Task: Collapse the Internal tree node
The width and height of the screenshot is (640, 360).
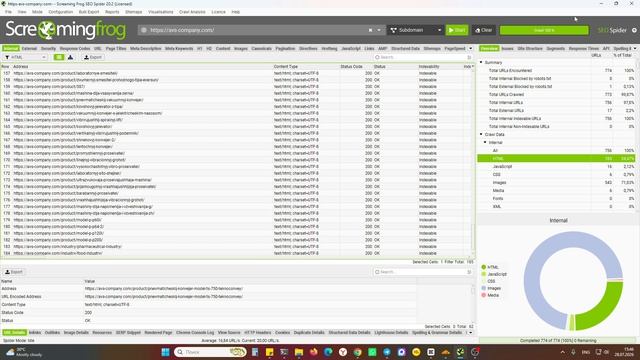Action: tap(485, 142)
